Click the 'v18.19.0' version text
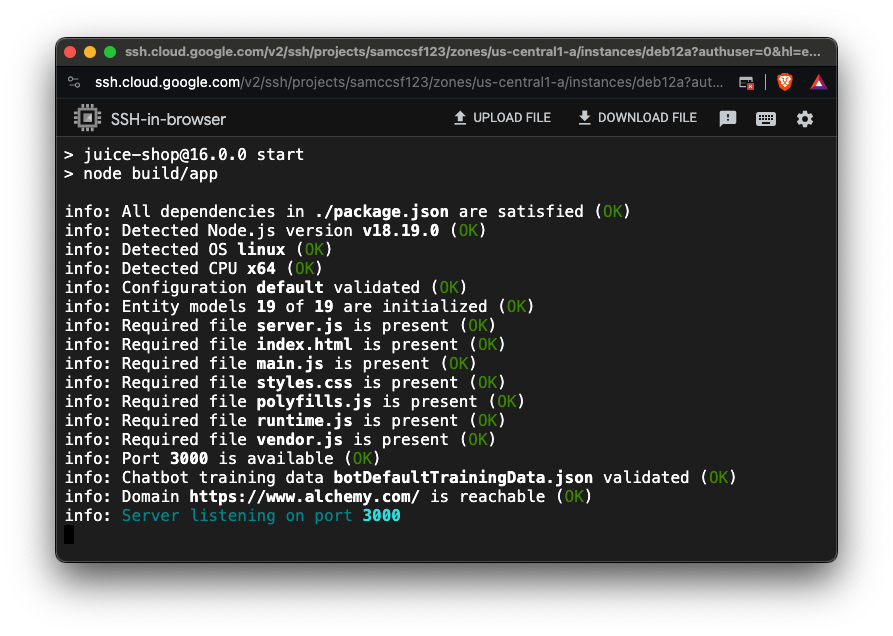 401,231
